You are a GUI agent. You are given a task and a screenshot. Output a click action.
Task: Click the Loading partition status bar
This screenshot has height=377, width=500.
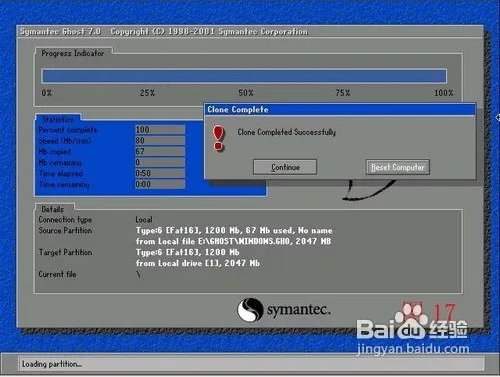click(252, 364)
